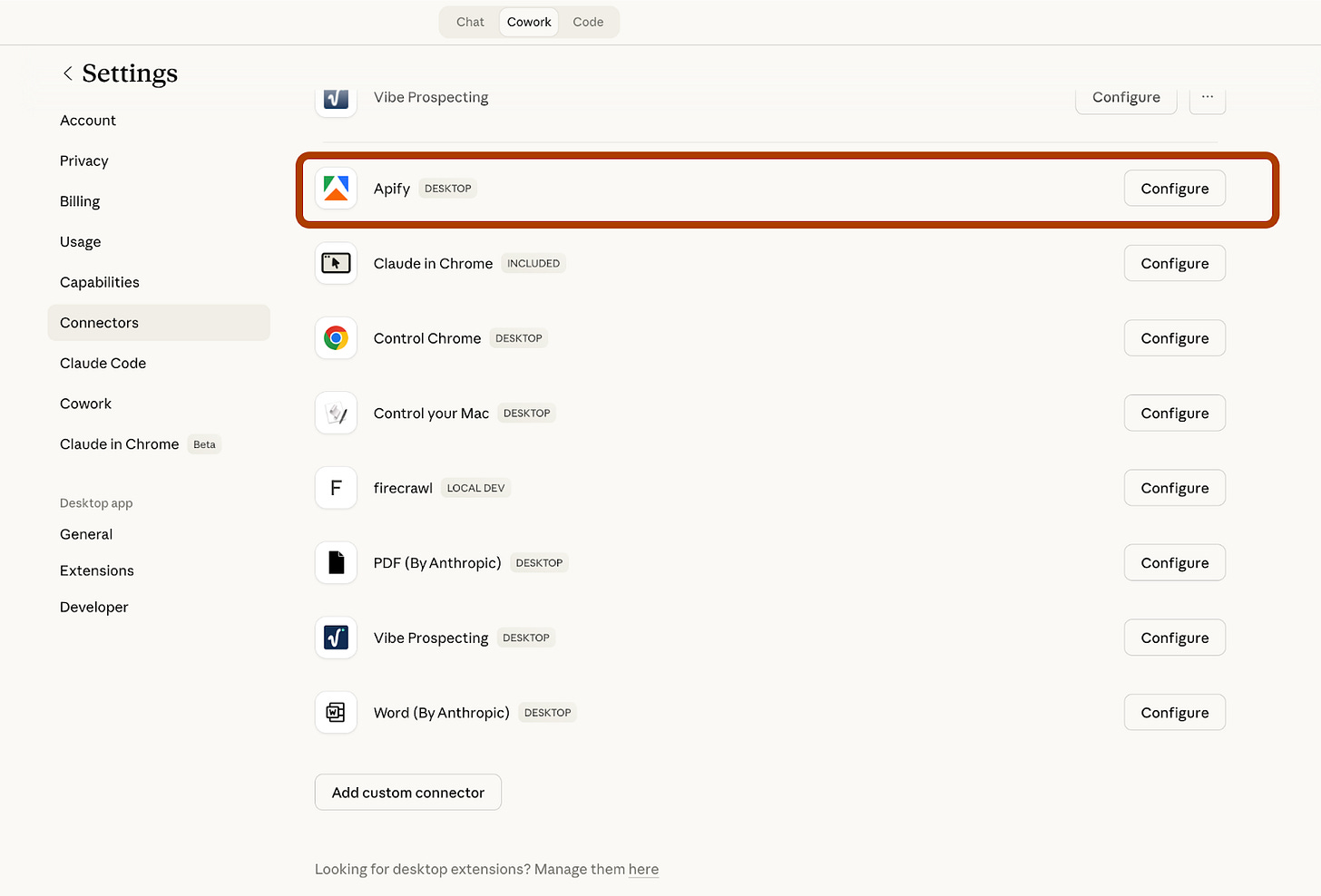Viewport: 1321px width, 896px height.
Task: Click the DESKTOP badge next to Apify
Action: (x=448, y=189)
